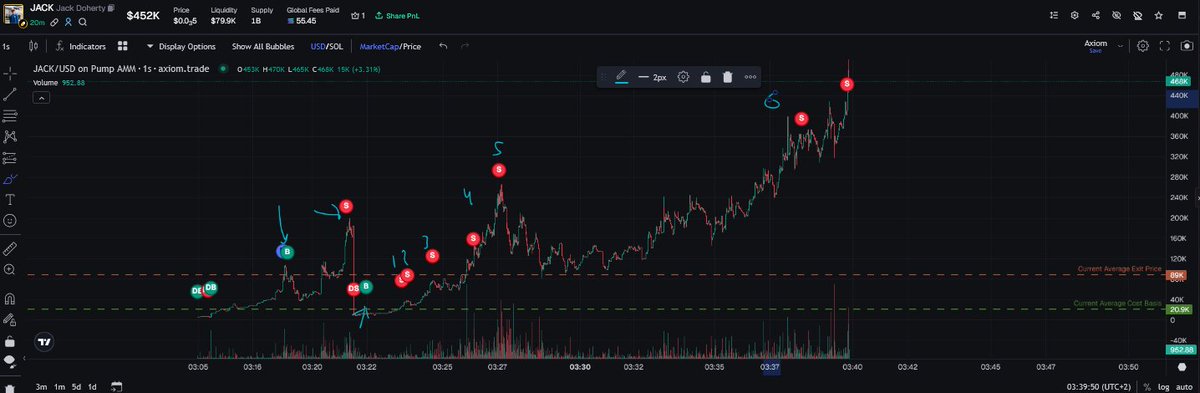
Task: Toggle lock on the selected drawing
Action: (705, 77)
